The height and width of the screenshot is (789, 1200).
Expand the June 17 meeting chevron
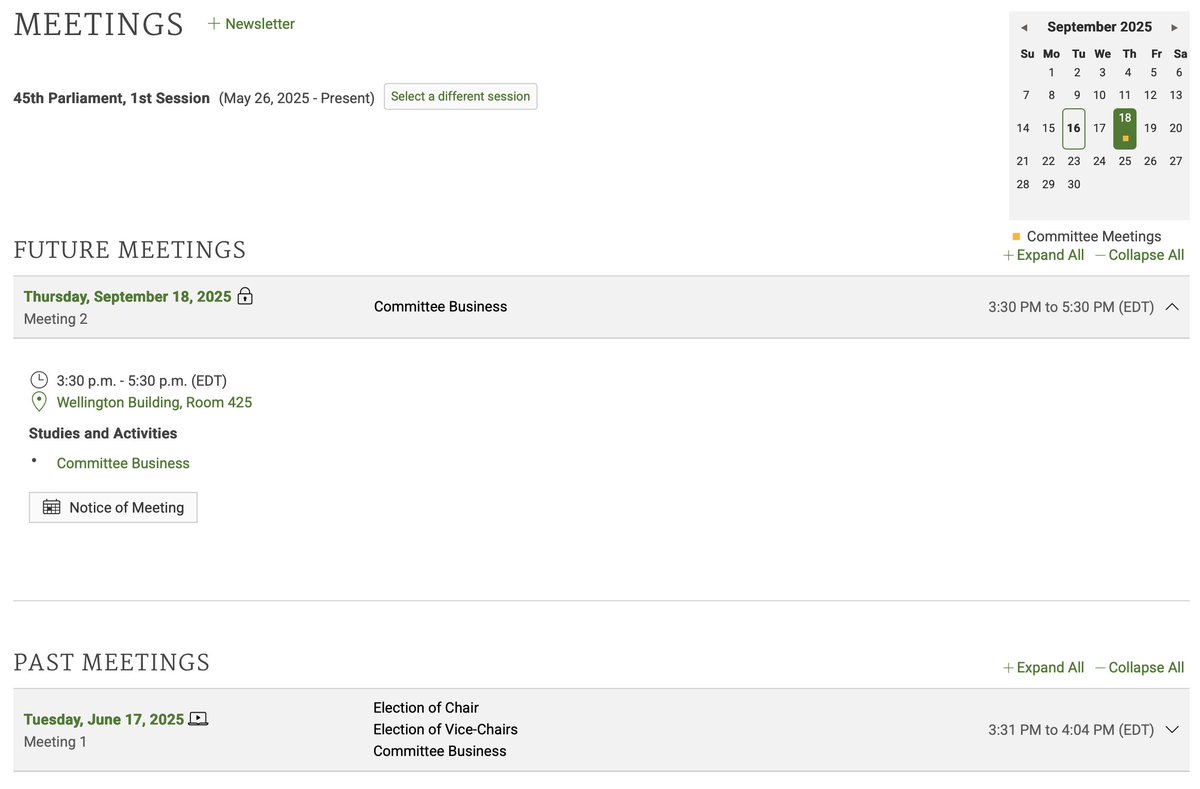point(1173,730)
